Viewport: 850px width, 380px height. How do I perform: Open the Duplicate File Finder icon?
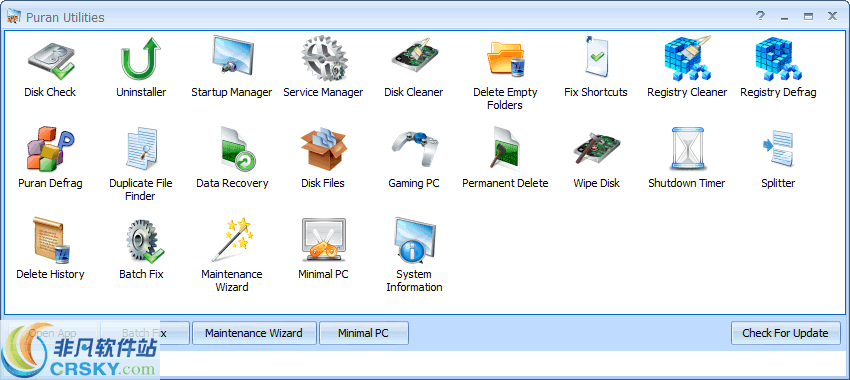[x=141, y=149]
